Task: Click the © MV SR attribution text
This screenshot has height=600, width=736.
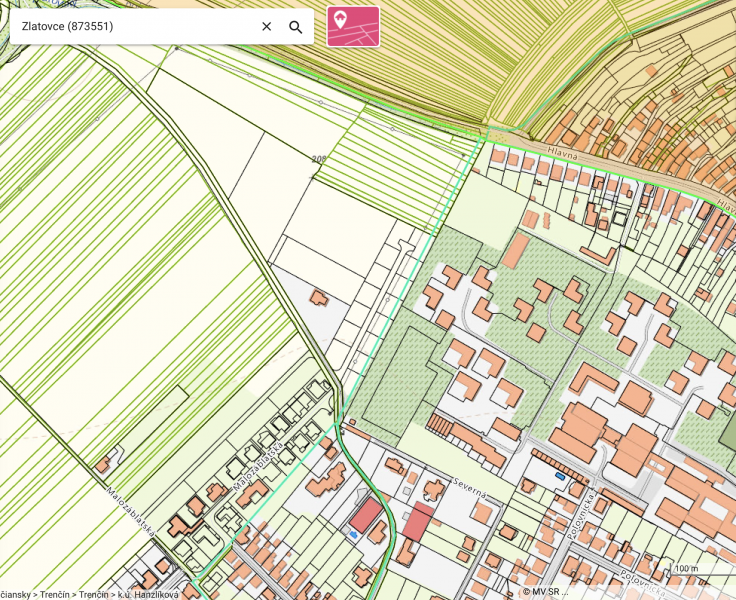Action: pyautogui.click(x=546, y=592)
